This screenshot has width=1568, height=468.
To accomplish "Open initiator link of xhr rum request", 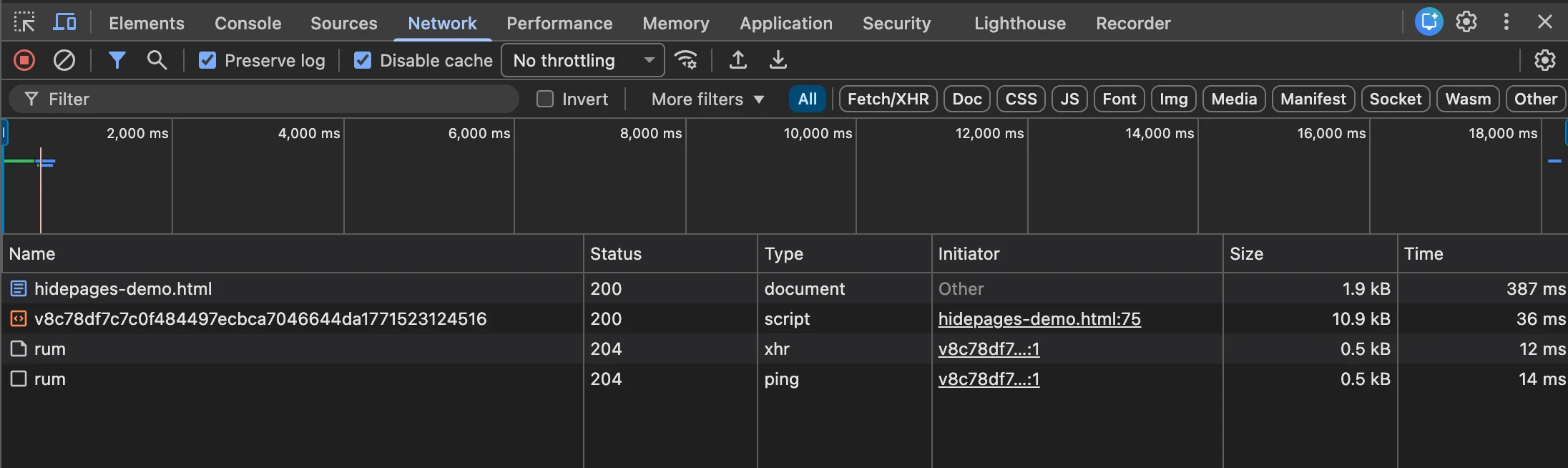I will pyautogui.click(x=989, y=349).
